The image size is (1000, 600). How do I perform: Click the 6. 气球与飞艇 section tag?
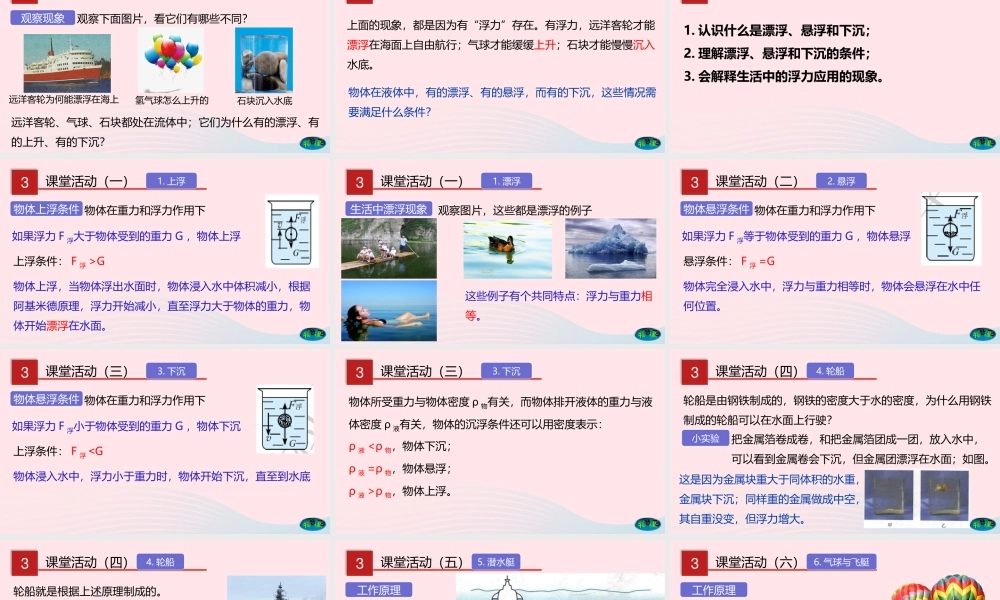[841, 562]
